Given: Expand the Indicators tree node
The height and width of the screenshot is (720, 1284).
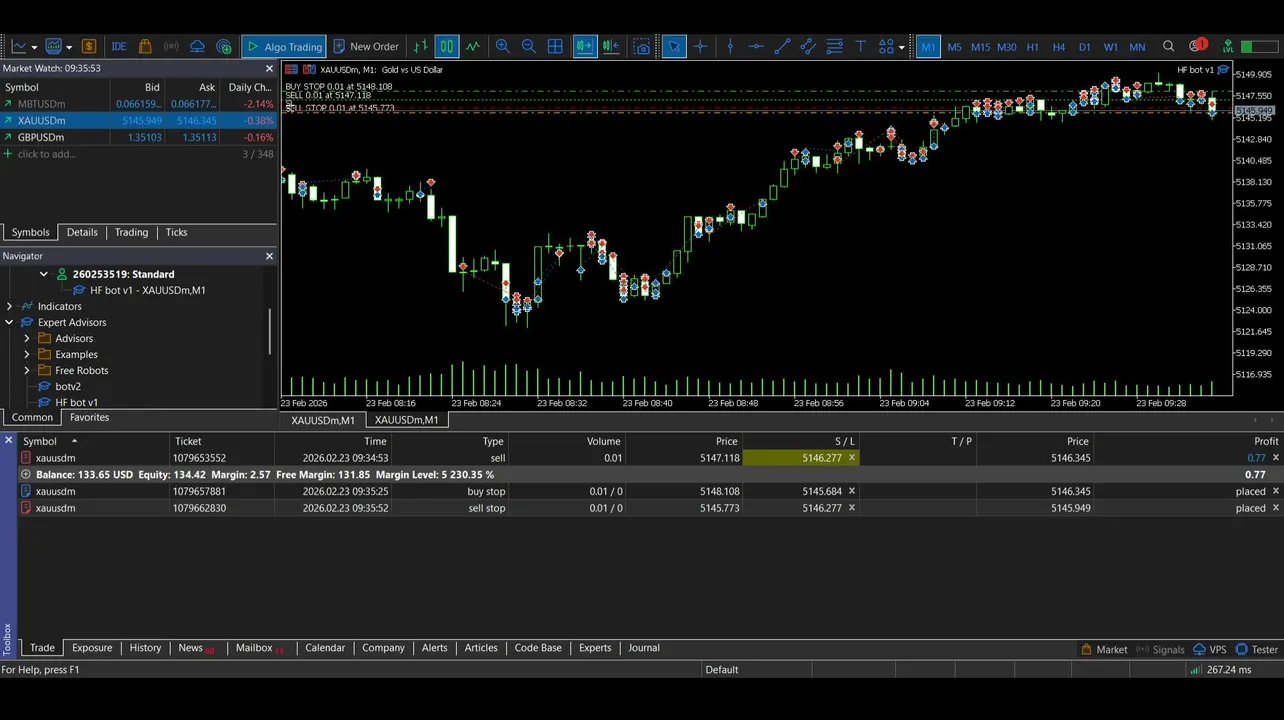Looking at the screenshot, I should (9, 306).
